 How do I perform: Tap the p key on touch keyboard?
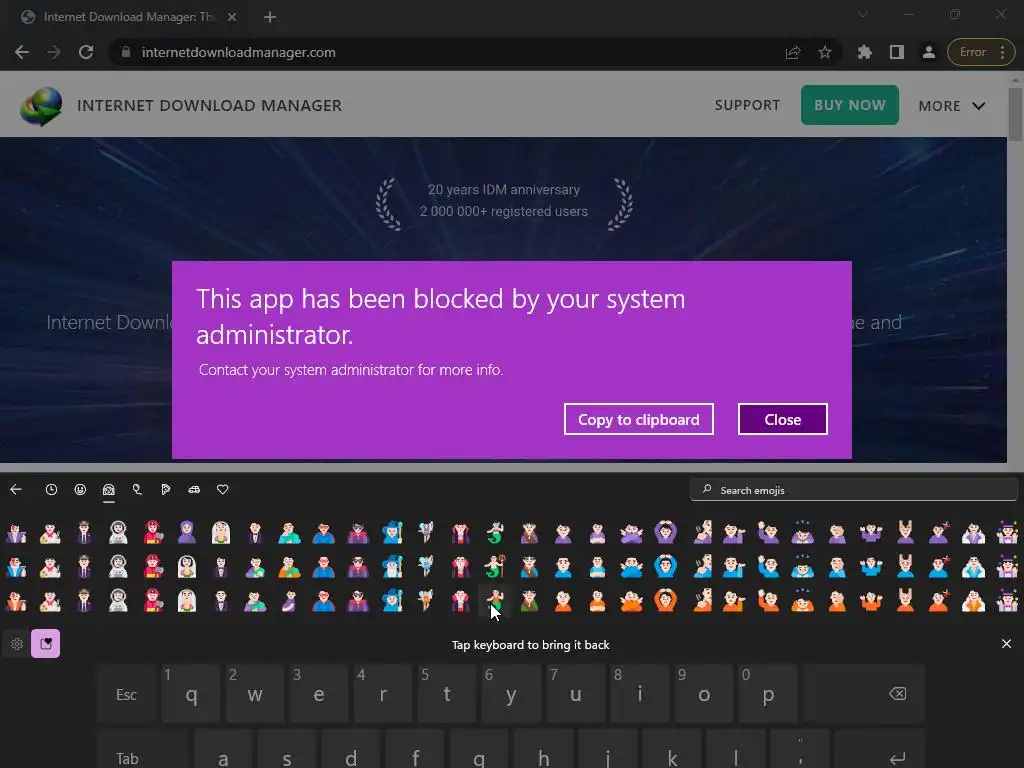pyautogui.click(x=768, y=694)
